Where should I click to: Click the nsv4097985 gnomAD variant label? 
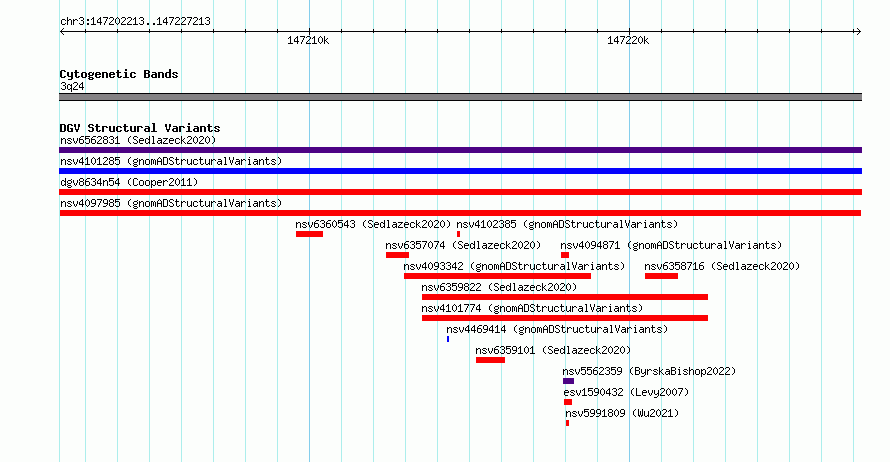171,203
